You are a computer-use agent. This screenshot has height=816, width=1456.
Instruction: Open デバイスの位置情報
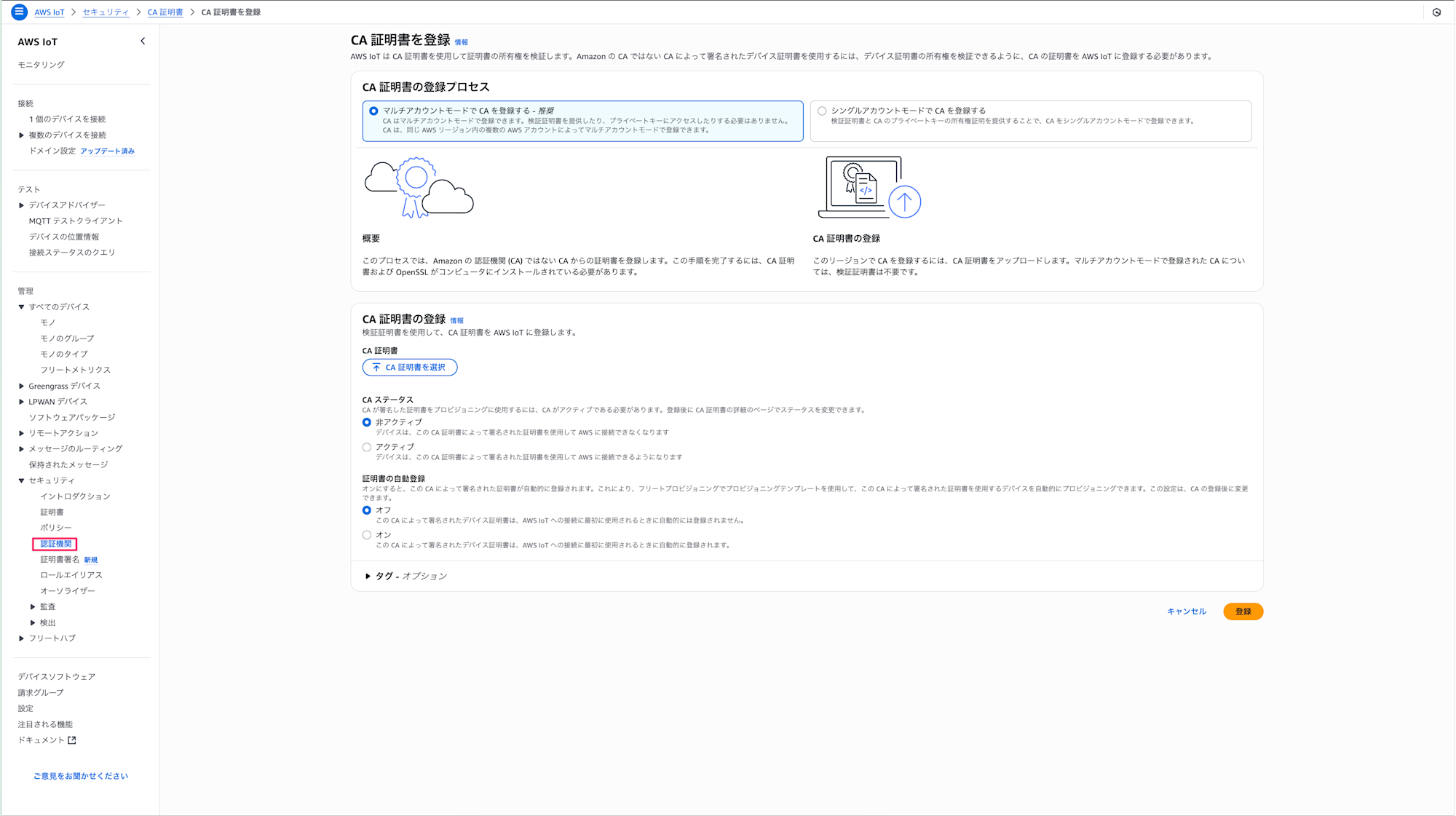[x=64, y=237]
